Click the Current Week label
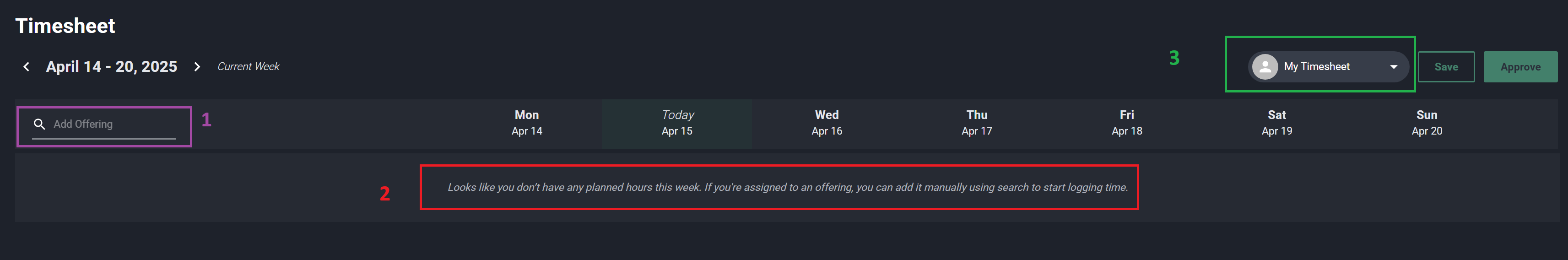1568x260 pixels. coord(249,66)
